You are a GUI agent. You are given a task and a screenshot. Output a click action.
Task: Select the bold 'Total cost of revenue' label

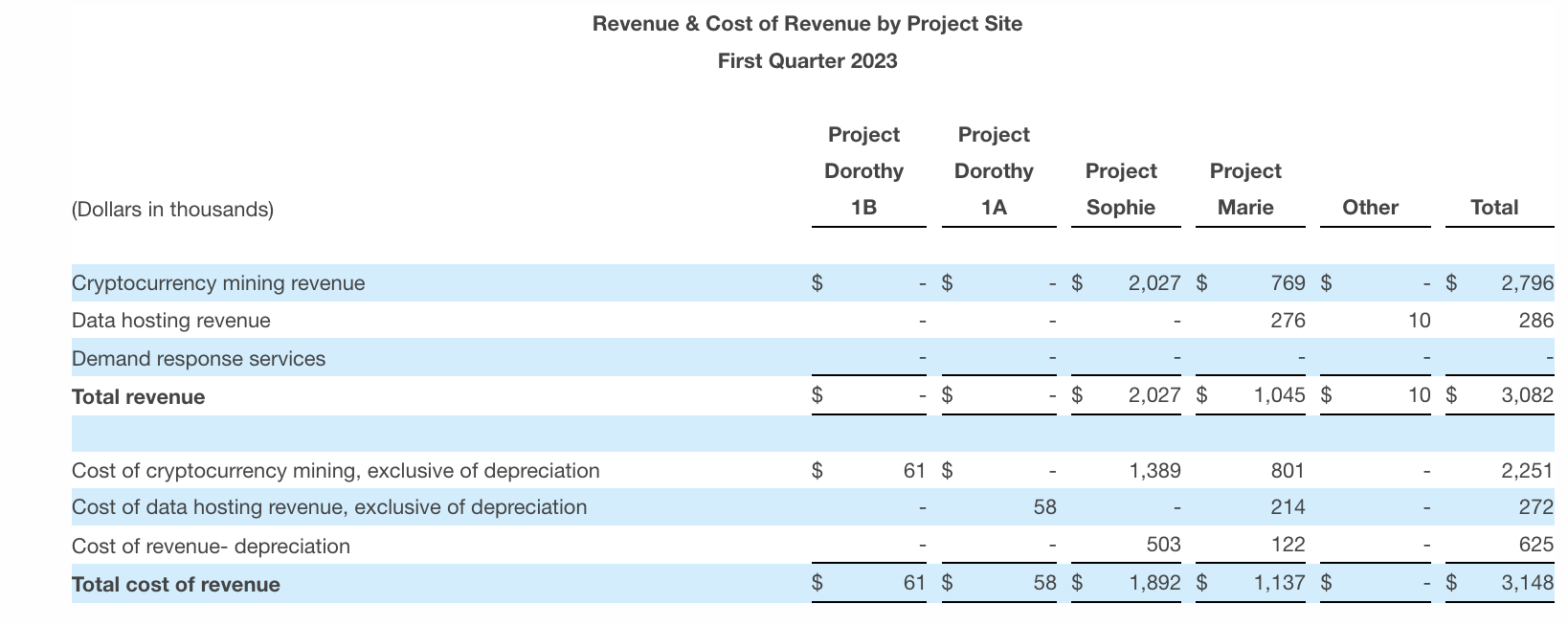176,585
